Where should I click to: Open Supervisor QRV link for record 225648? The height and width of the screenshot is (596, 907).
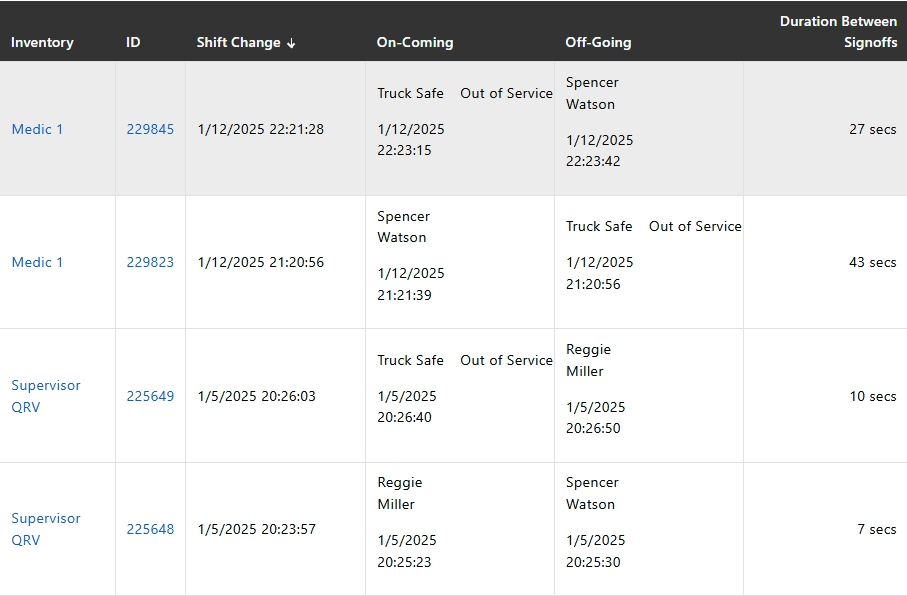(x=46, y=529)
